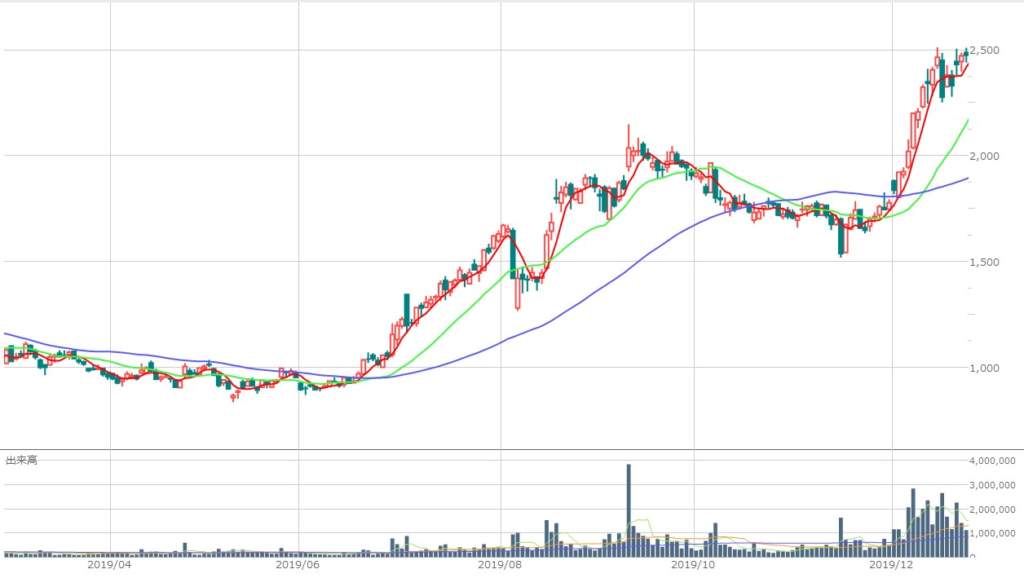The width and height of the screenshot is (1024, 578).
Task: Click the 2,500 price axis label
Action: (x=984, y=50)
